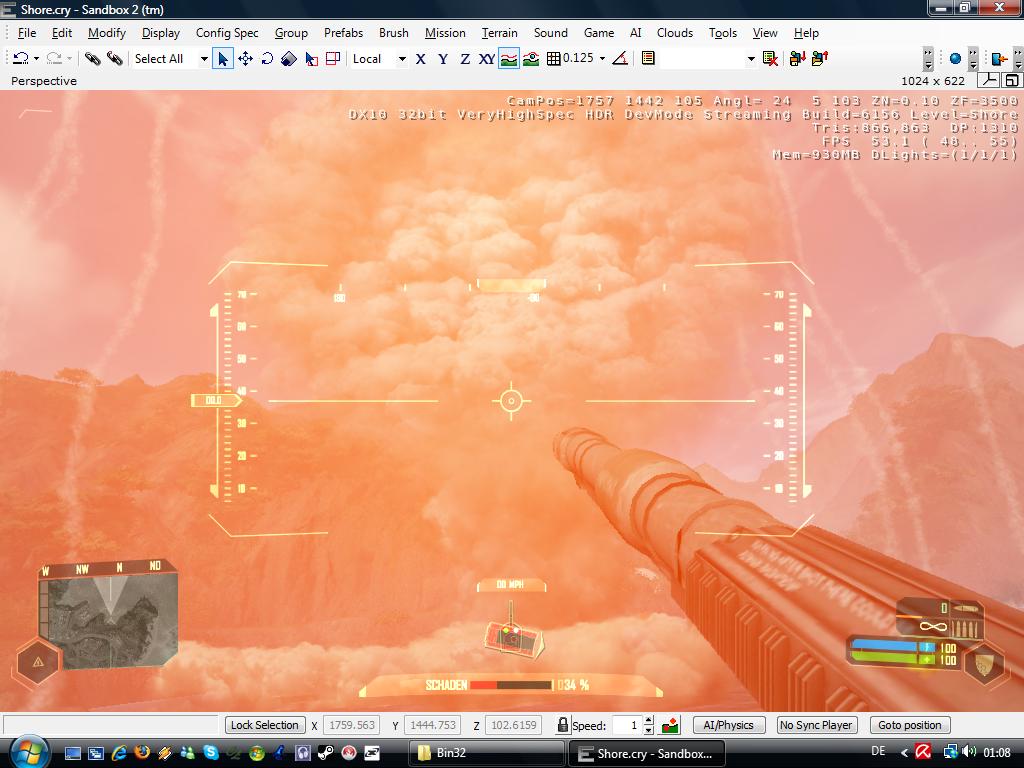The image size is (1024, 768).
Task: Increase the Speed value with the stepper
Action: coord(648,720)
